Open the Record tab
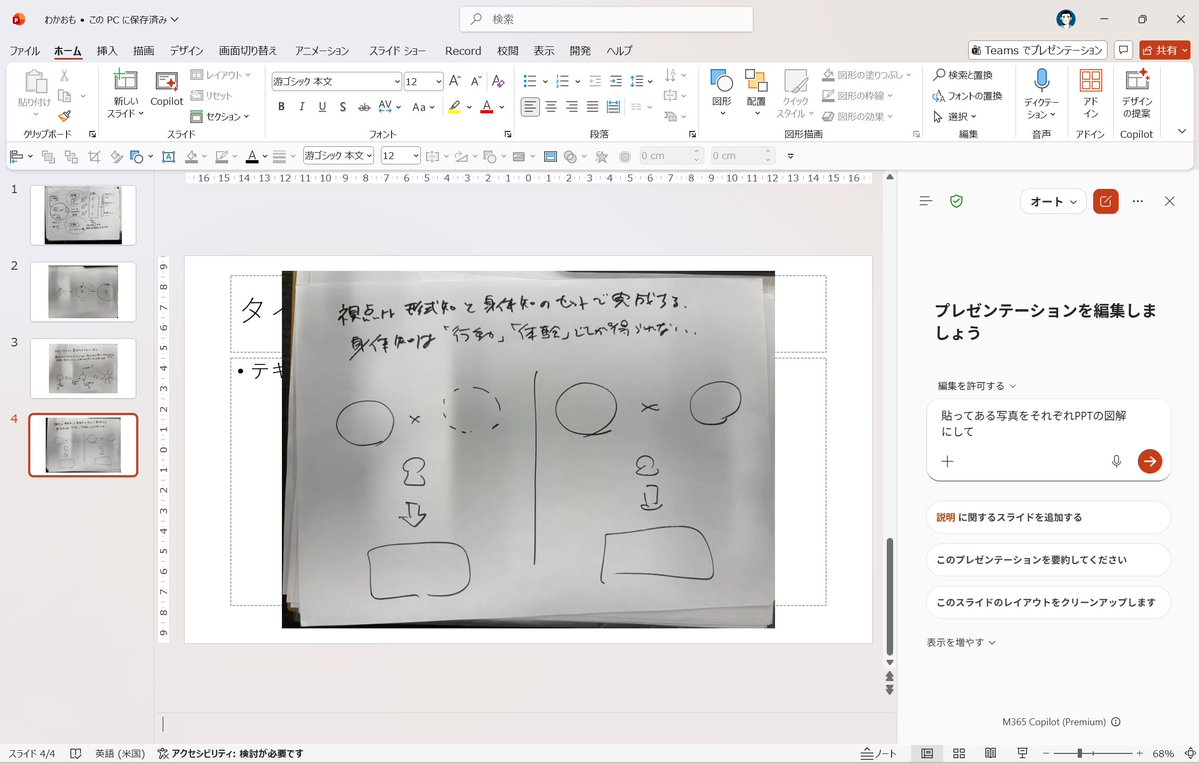The width and height of the screenshot is (1199, 763). point(463,50)
